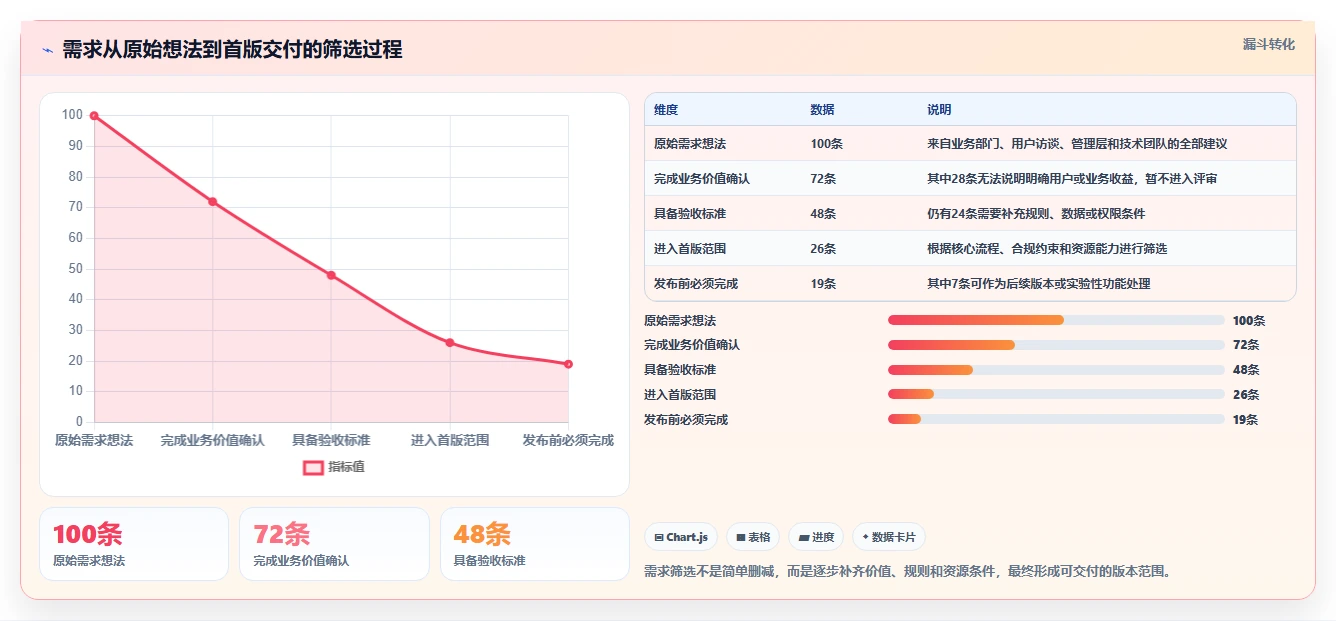Click the 需求从原始想法到首版交付的筛选过程 heading
1336x621 pixels.
coord(232,50)
